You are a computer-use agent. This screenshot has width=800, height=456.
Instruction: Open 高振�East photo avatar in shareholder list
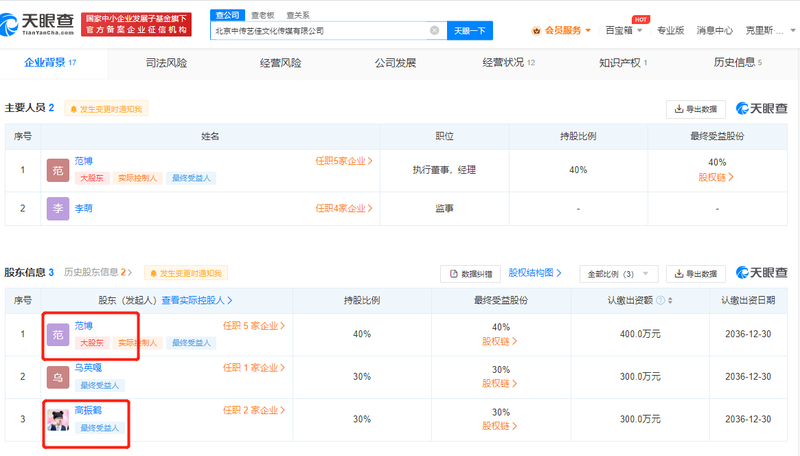coord(58,418)
